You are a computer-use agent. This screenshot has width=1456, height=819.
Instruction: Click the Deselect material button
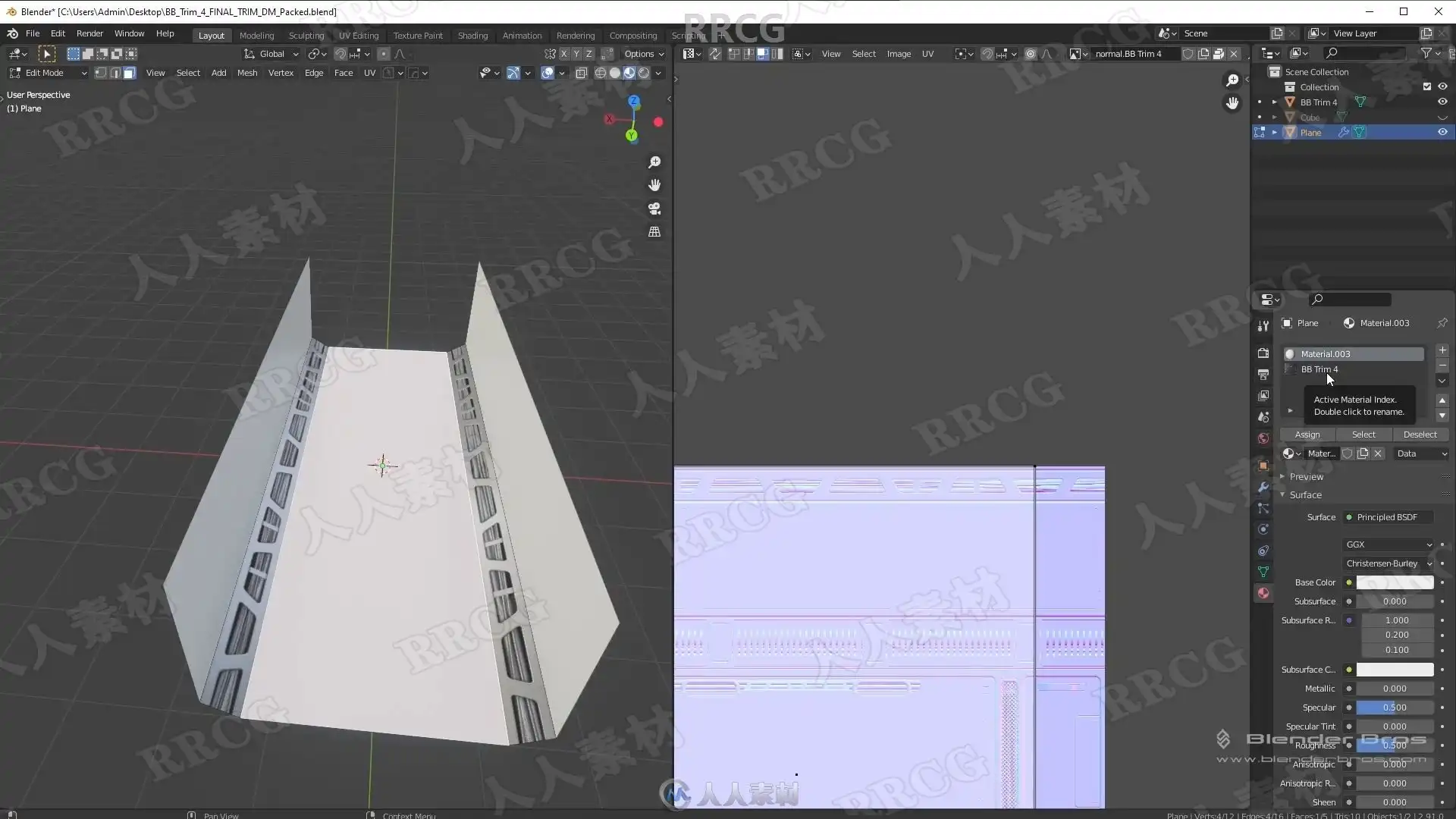(1420, 435)
